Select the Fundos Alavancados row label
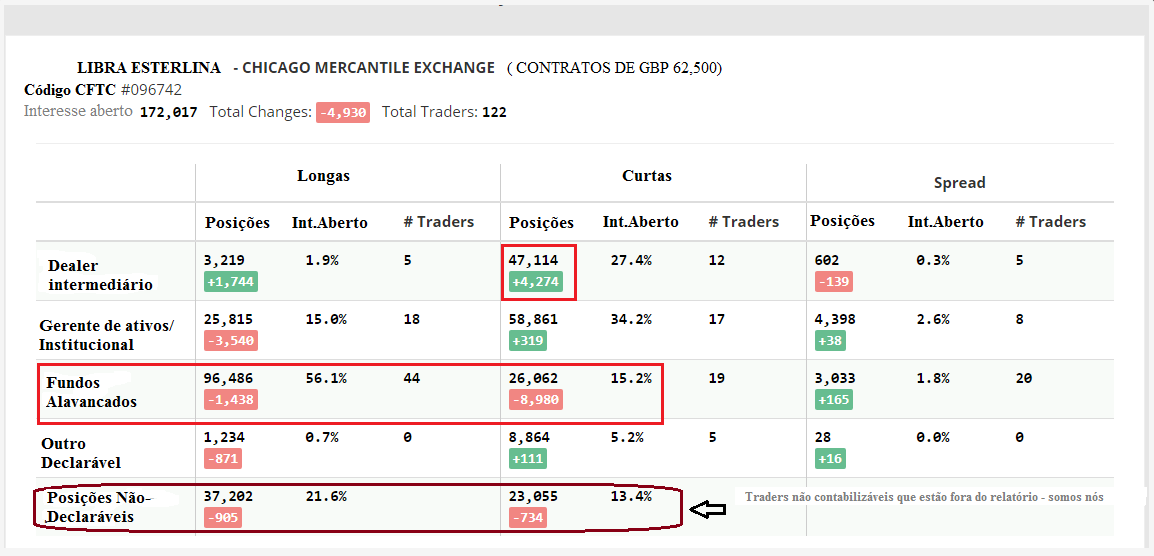 tap(91, 392)
